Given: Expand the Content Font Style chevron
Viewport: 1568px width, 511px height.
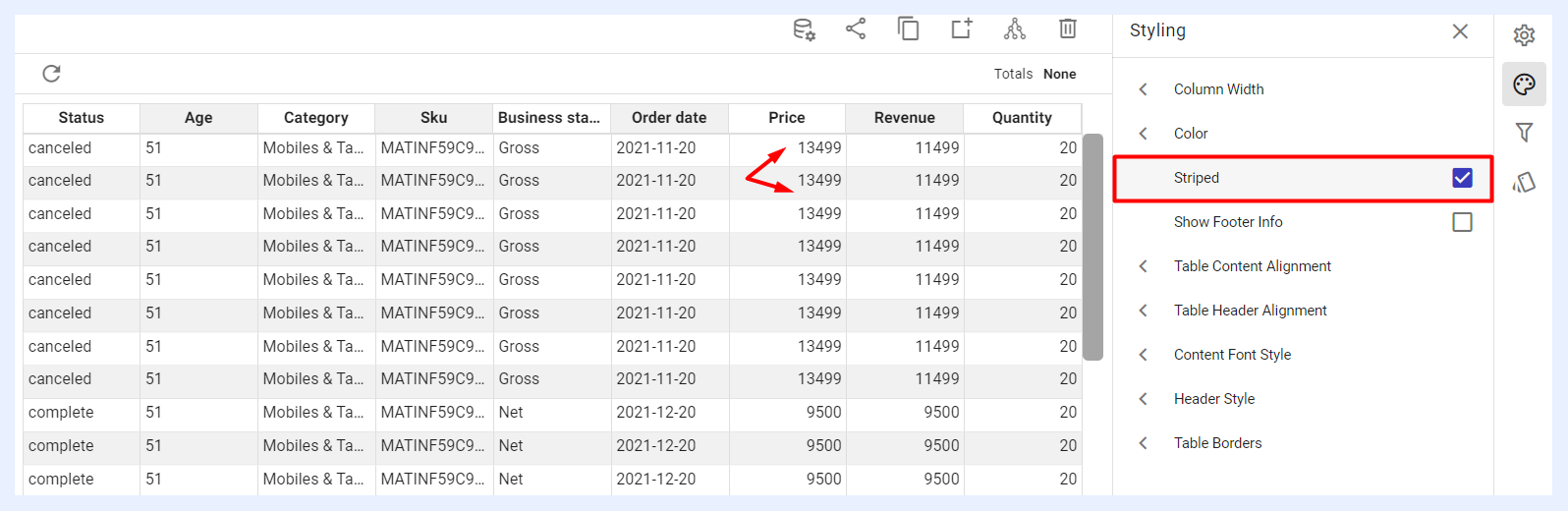Looking at the screenshot, I should 1143,355.
